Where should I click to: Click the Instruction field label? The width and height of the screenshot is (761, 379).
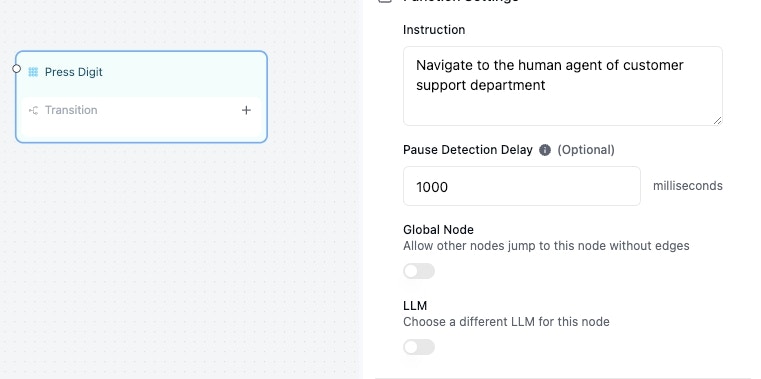[434, 30]
